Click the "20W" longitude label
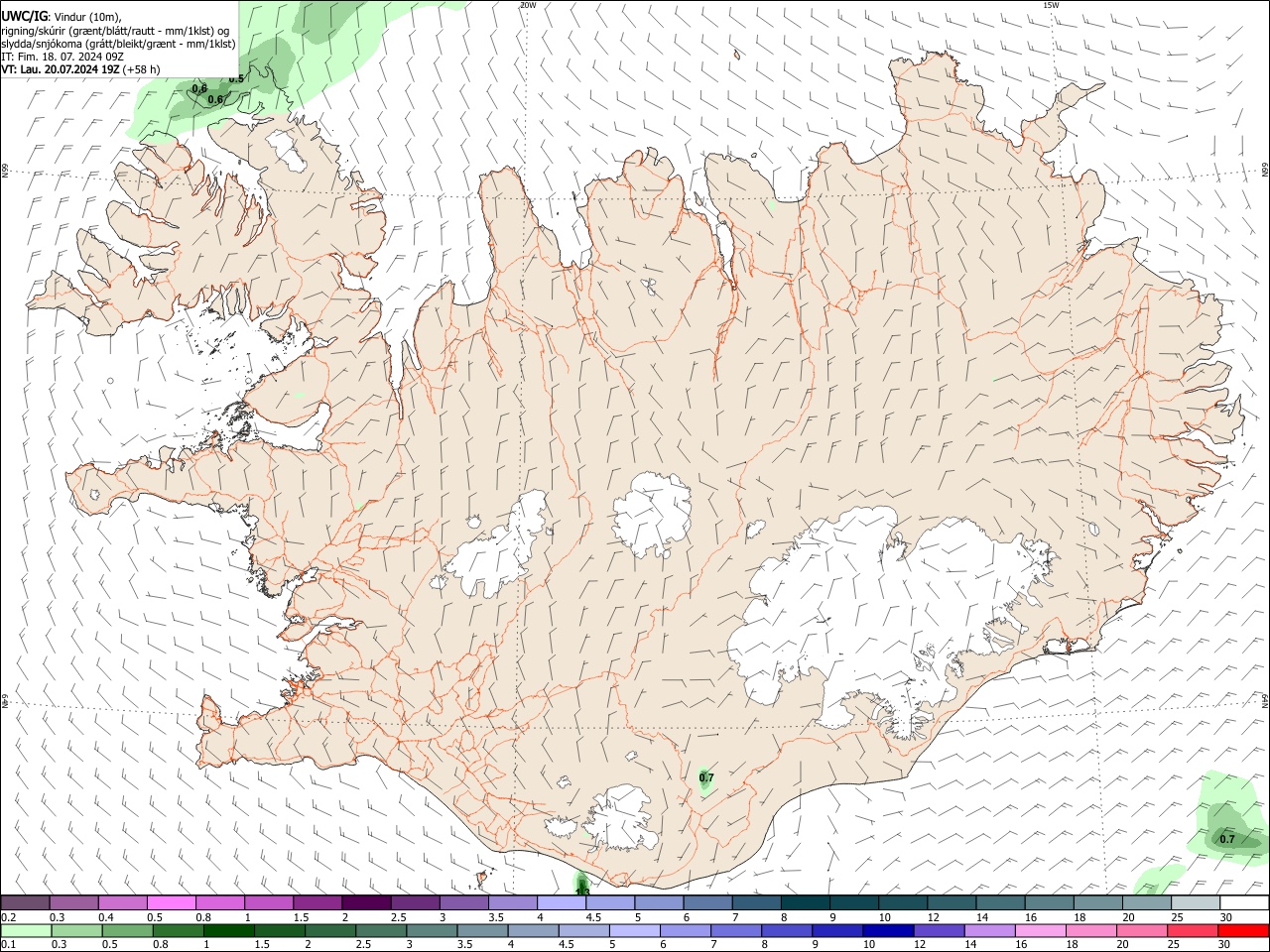The image size is (1270, 952). click(x=528, y=5)
